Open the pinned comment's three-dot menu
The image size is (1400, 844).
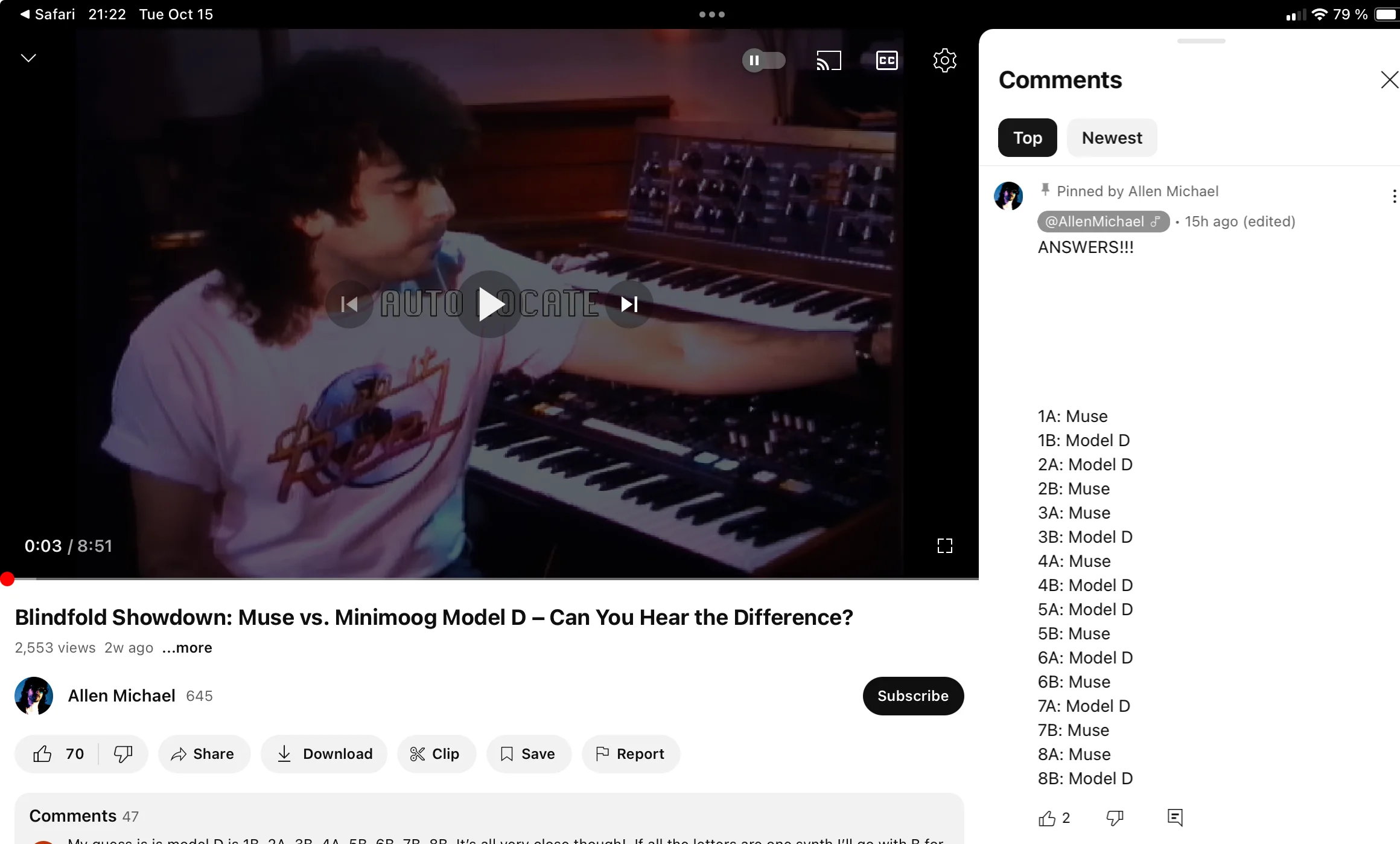1393,196
